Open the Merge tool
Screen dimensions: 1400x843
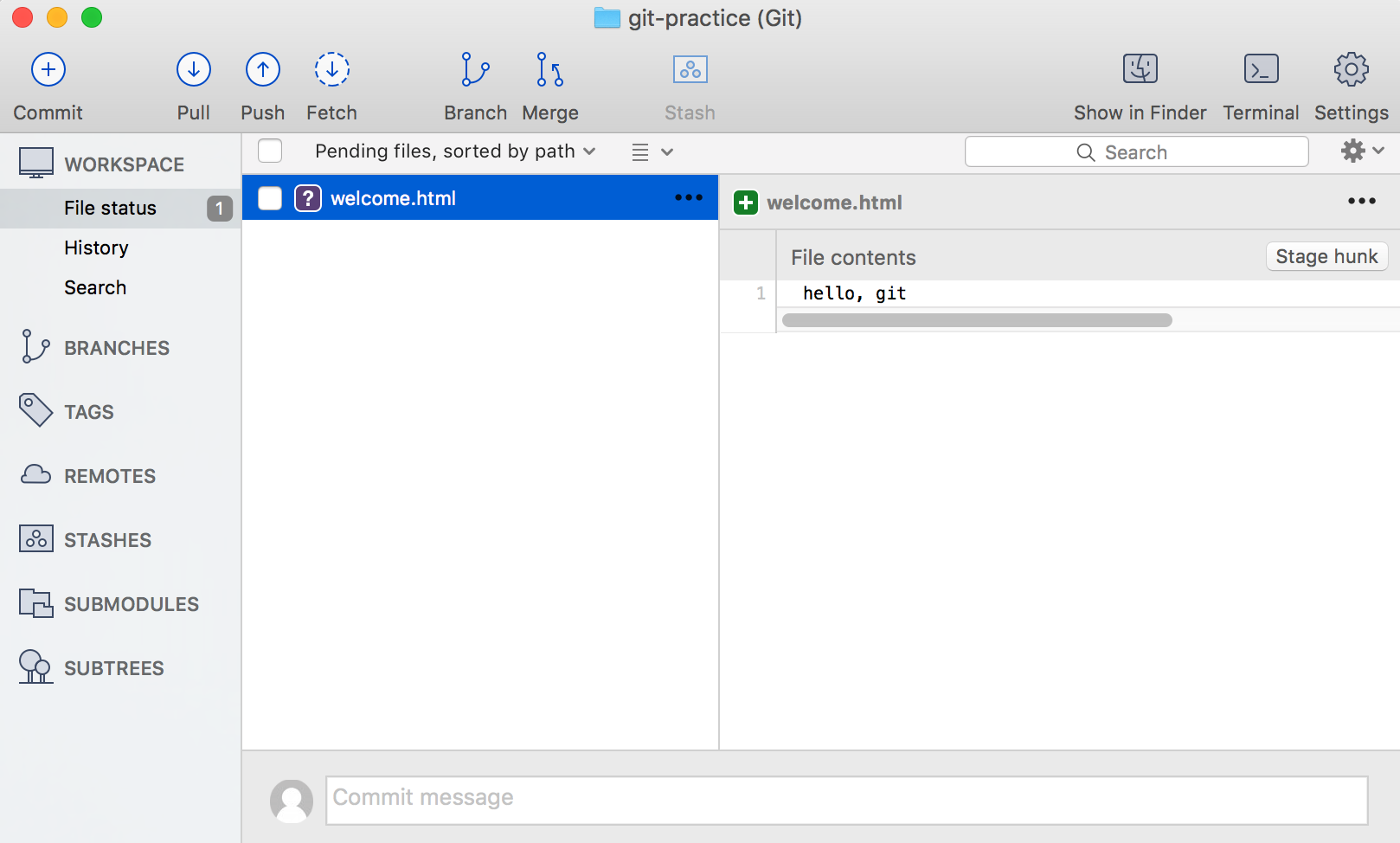(550, 70)
